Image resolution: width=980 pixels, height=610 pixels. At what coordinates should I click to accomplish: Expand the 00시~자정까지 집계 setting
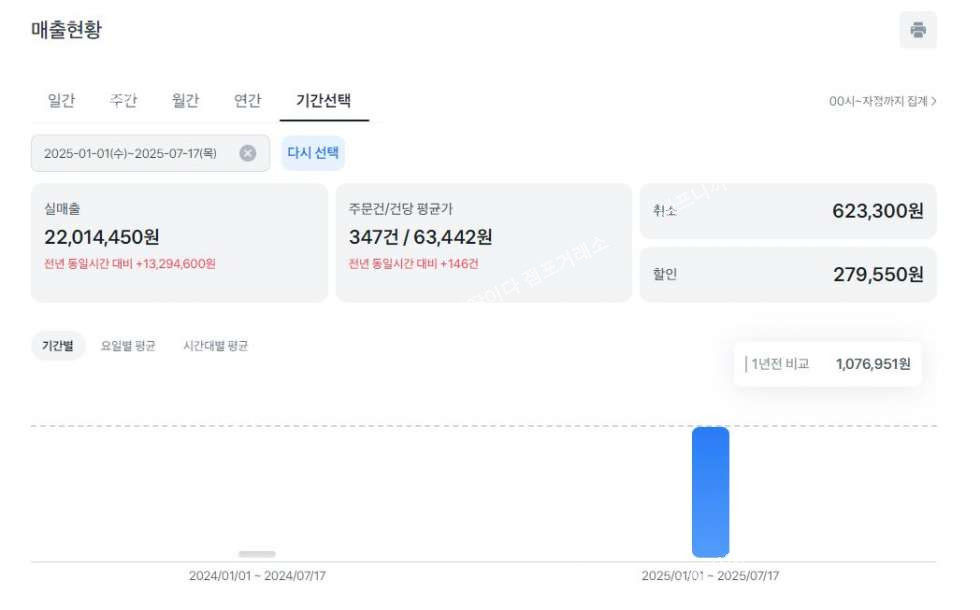tap(882, 101)
